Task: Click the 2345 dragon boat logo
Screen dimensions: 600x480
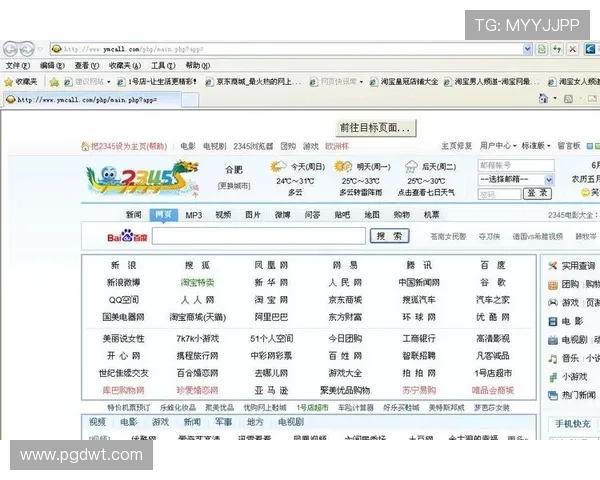Action: 142,177
